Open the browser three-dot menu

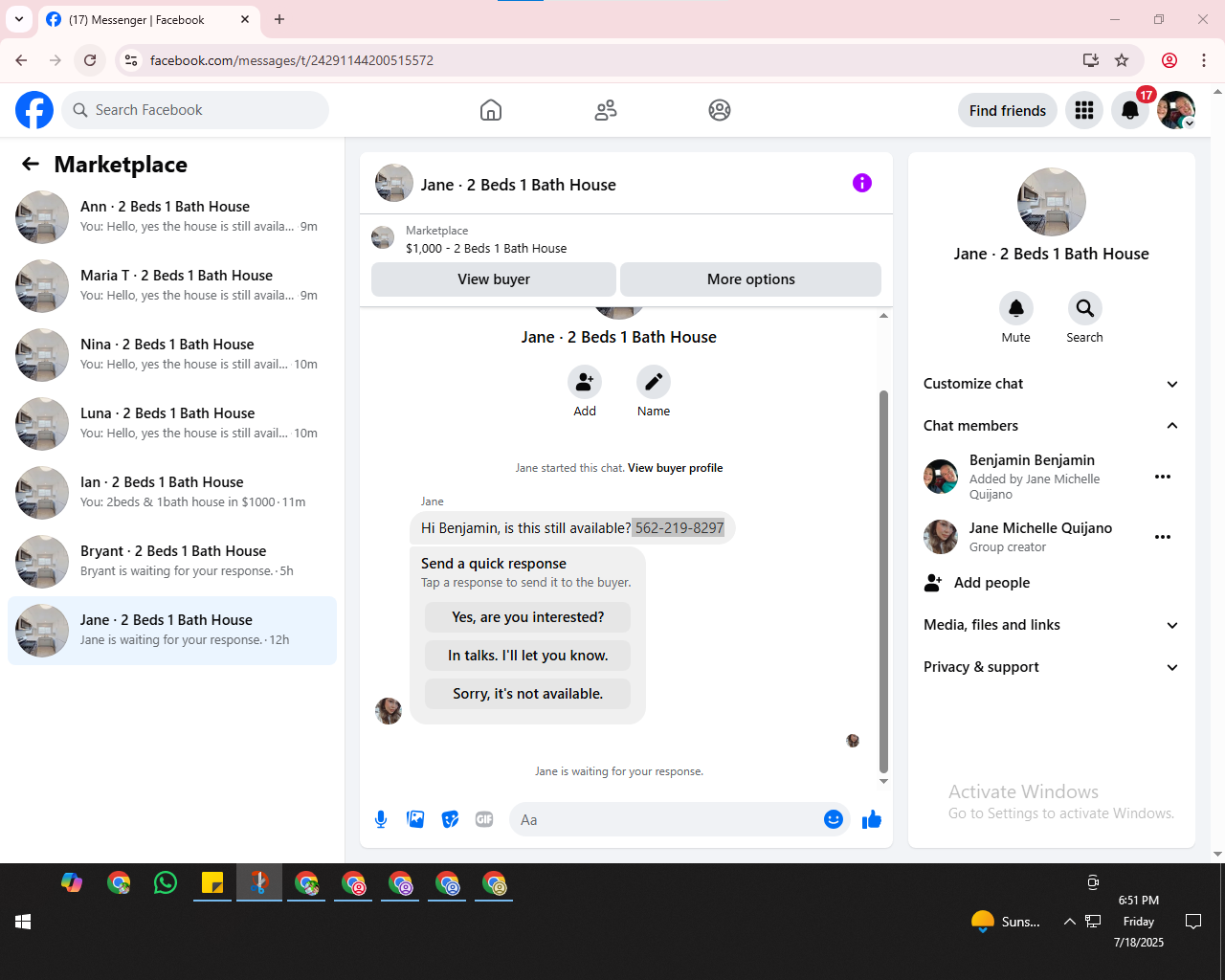1204,60
